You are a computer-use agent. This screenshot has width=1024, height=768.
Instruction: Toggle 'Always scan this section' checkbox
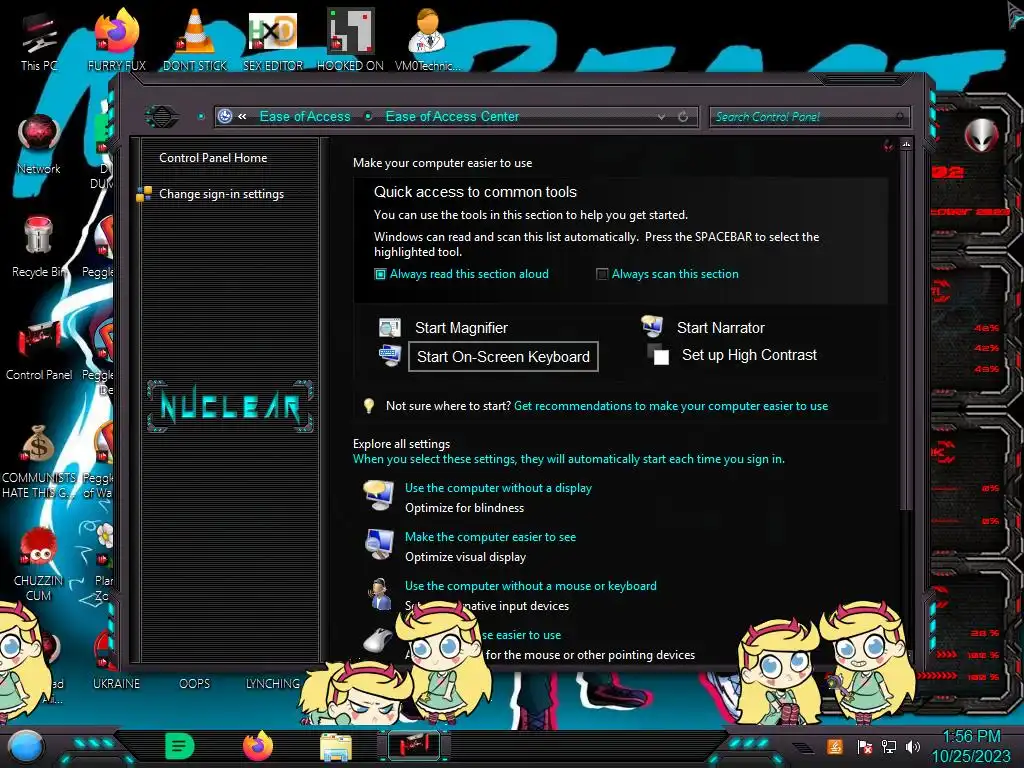(x=602, y=274)
